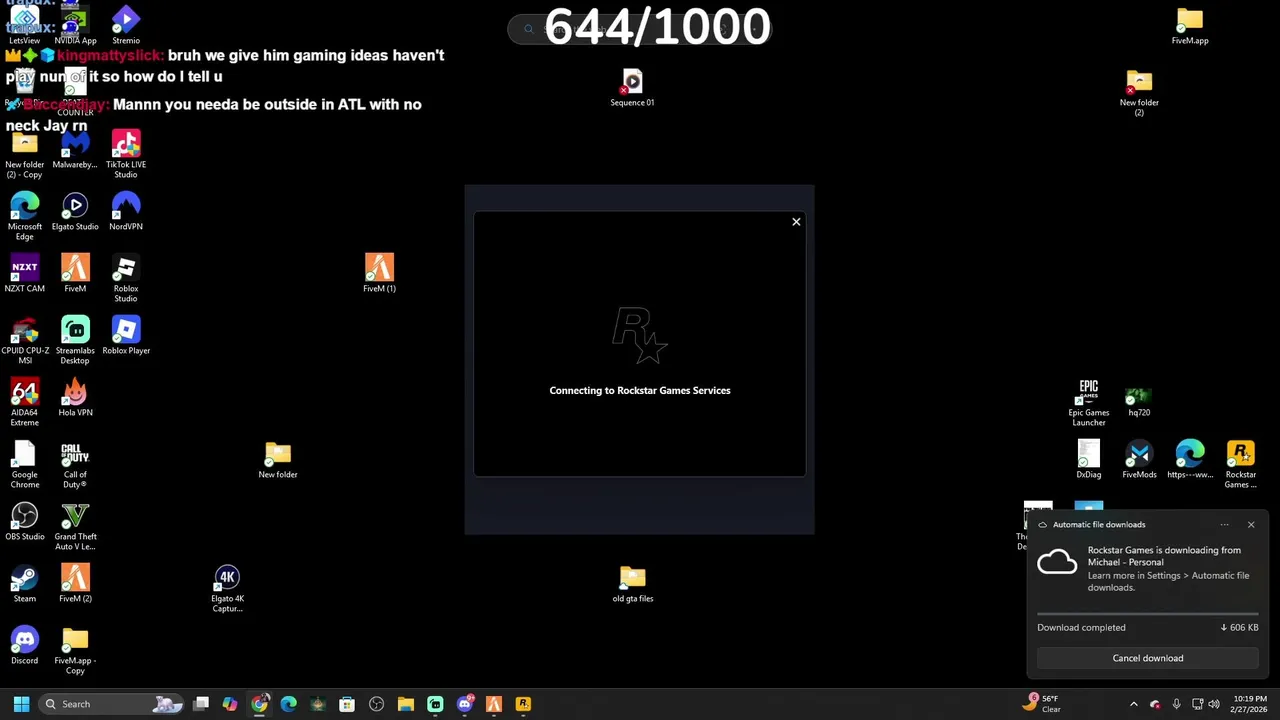Open the Steam desktop shortcut
This screenshot has height=720, width=1280.
[x=25, y=584]
